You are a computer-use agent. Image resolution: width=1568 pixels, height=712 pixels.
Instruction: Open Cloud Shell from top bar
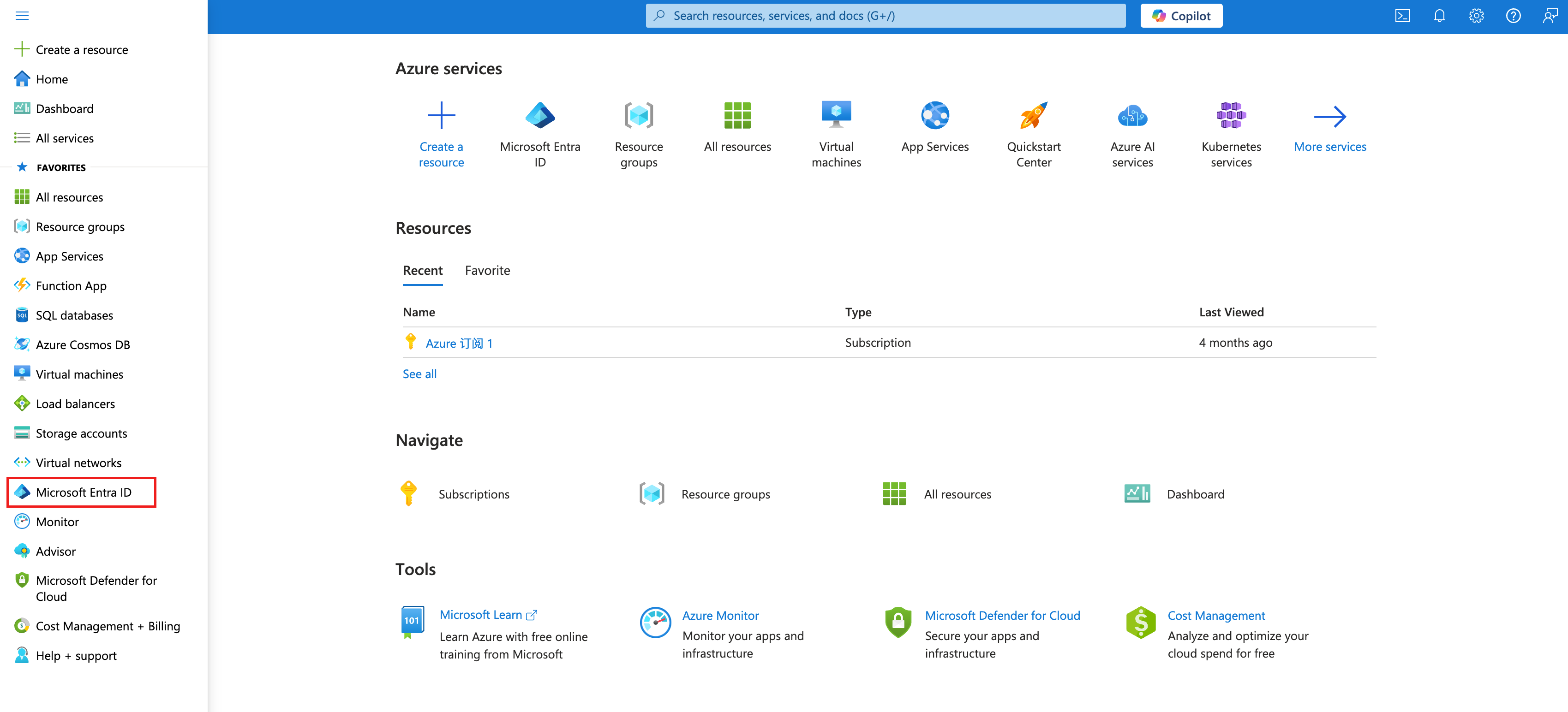(1402, 16)
